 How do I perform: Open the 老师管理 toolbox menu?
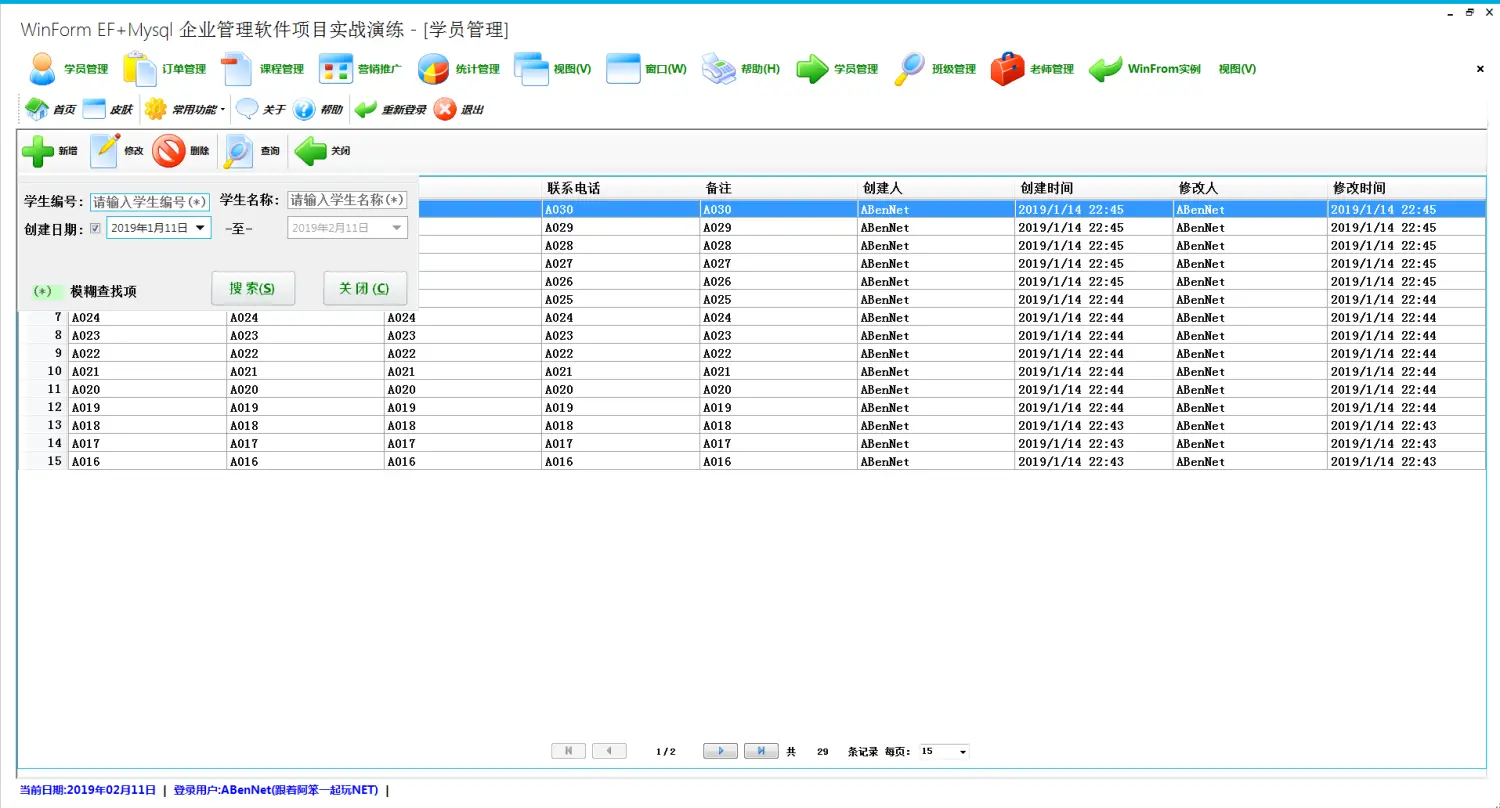point(1033,69)
